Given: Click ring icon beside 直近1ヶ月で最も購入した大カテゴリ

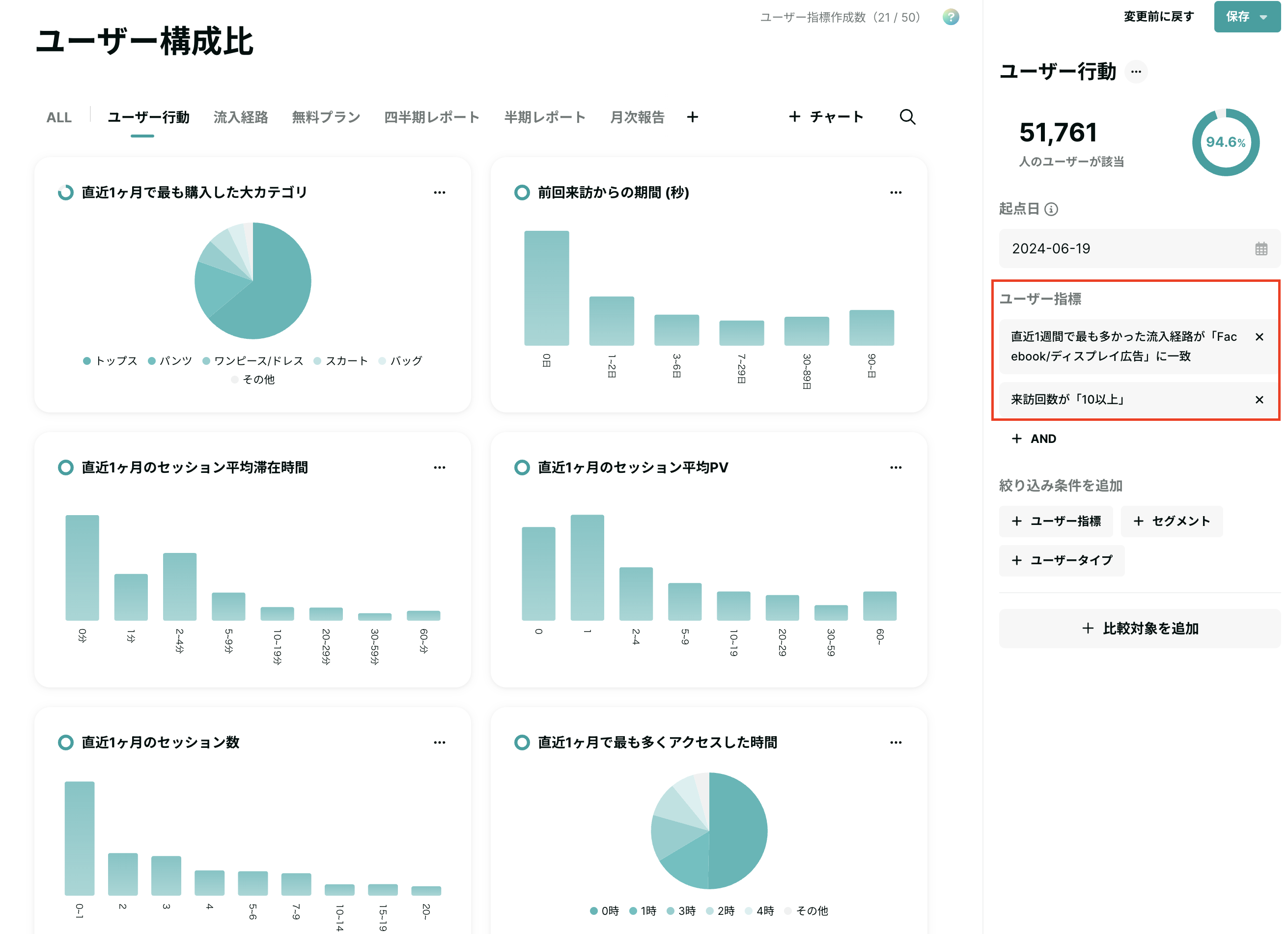Looking at the screenshot, I should coord(66,192).
